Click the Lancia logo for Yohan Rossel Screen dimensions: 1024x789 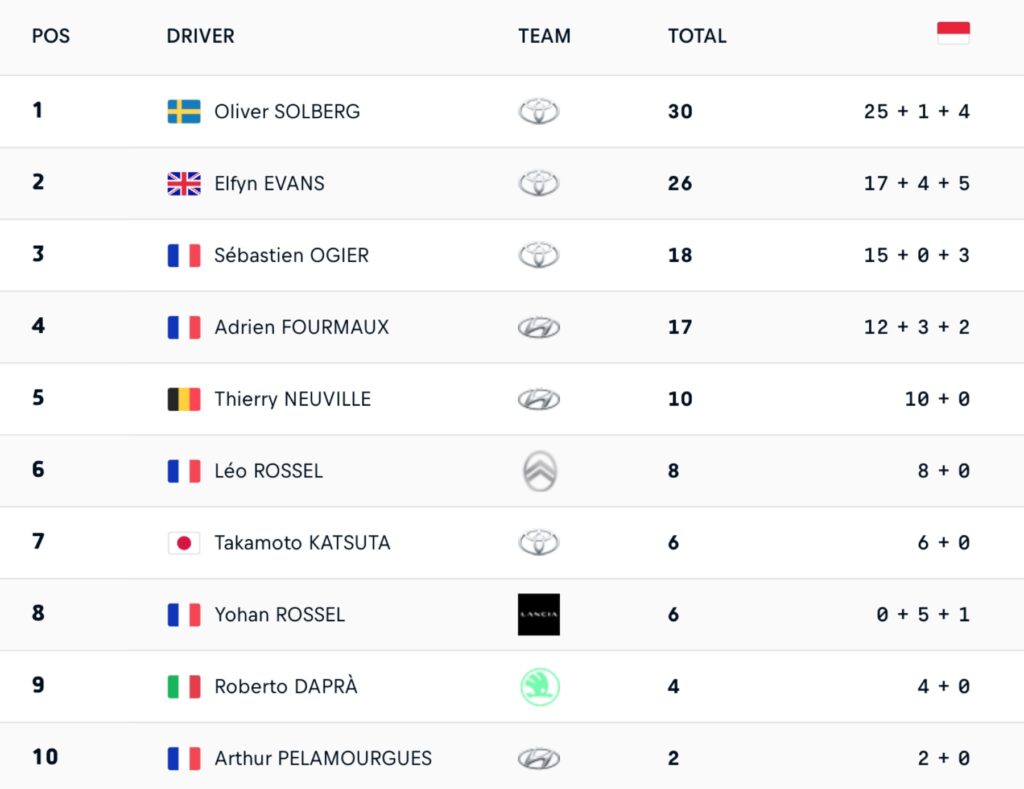pos(539,615)
